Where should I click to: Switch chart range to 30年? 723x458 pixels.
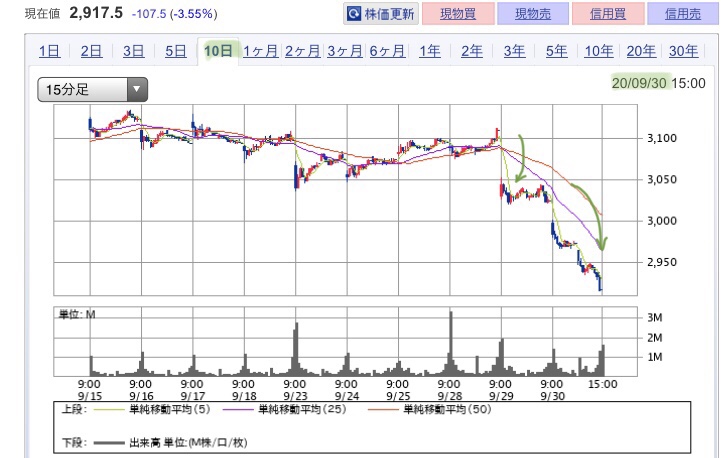(x=683, y=51)
